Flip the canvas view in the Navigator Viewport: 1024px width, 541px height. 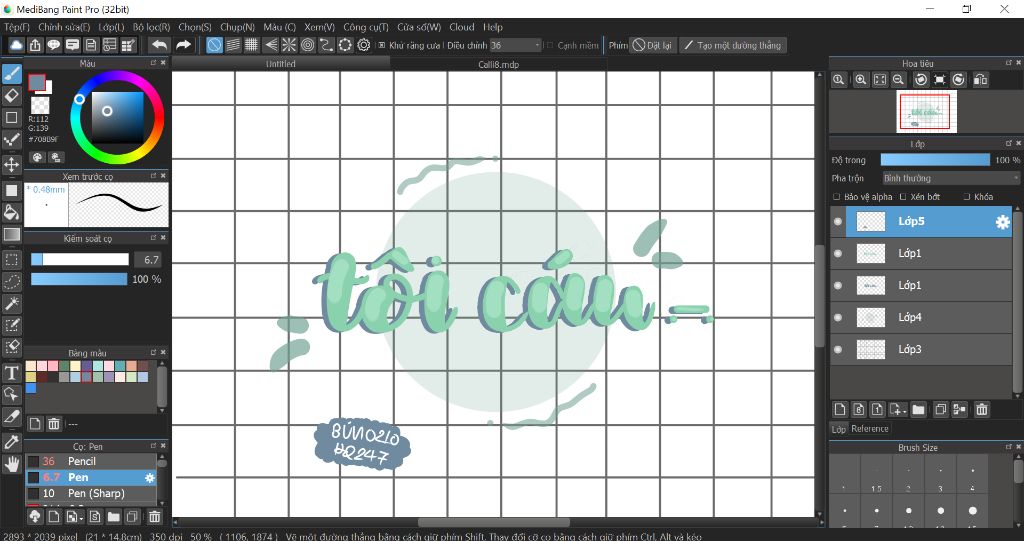click(980, 80)
